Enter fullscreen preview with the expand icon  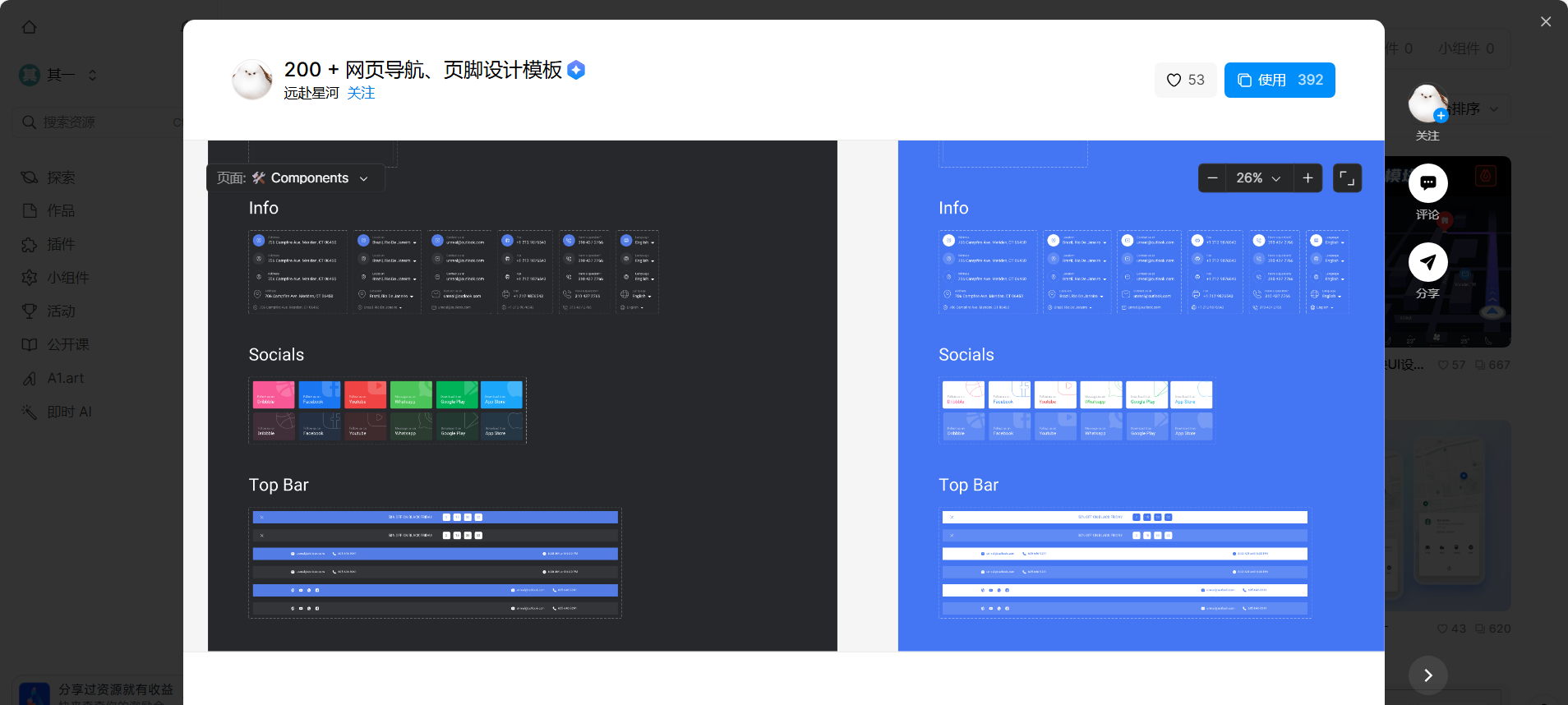click(1347, 178)
